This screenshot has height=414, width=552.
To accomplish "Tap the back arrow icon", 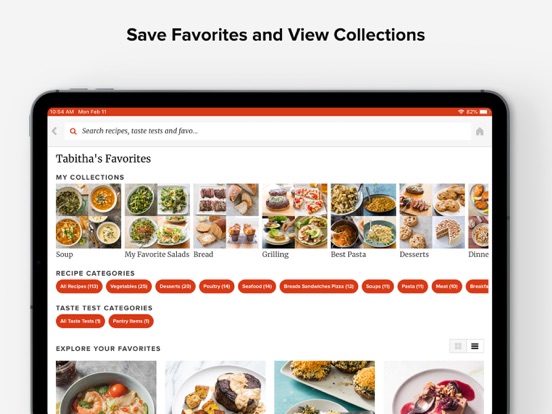I will (x=55, y=131).
